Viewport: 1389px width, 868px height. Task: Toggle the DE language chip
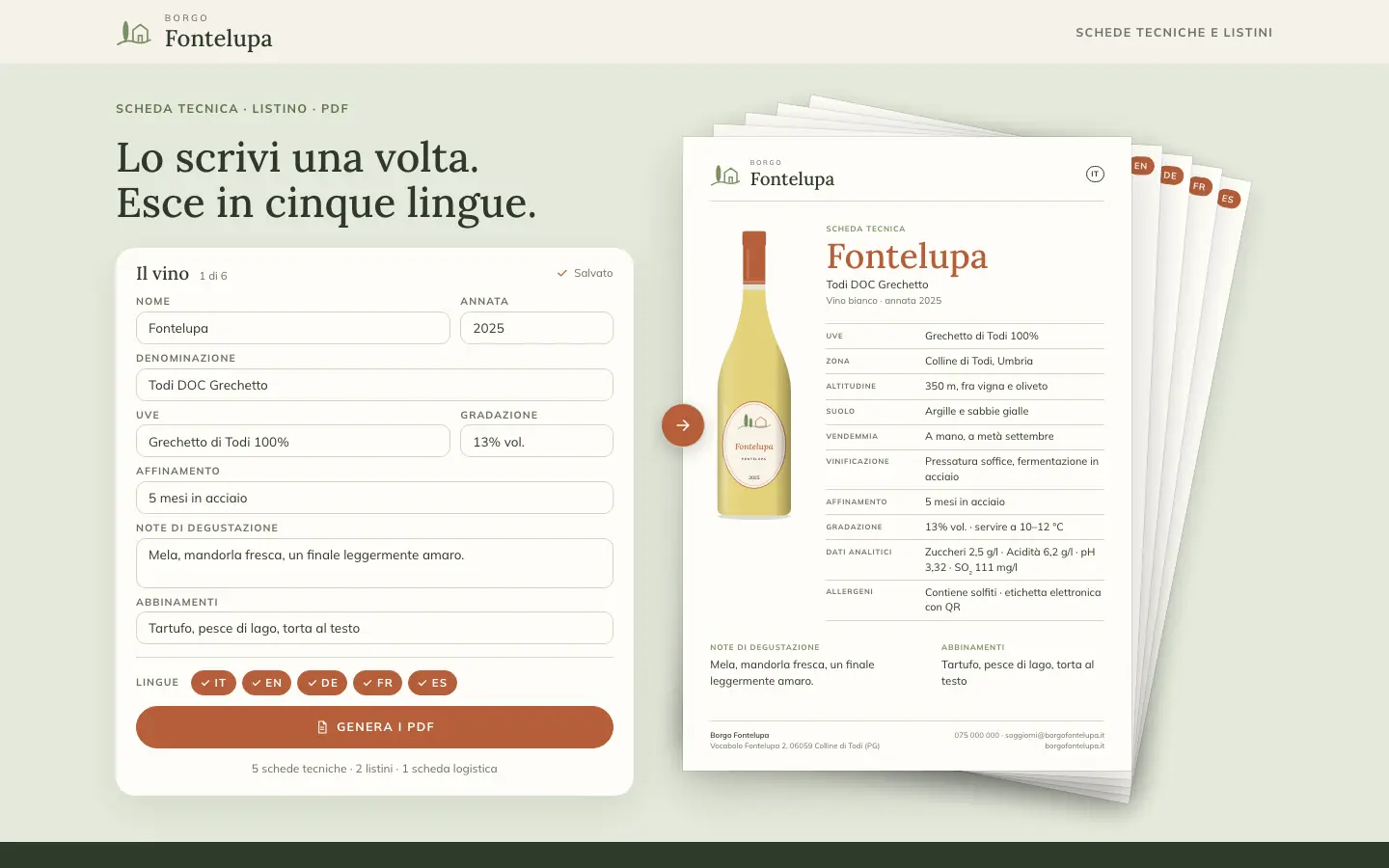point(322,683)
